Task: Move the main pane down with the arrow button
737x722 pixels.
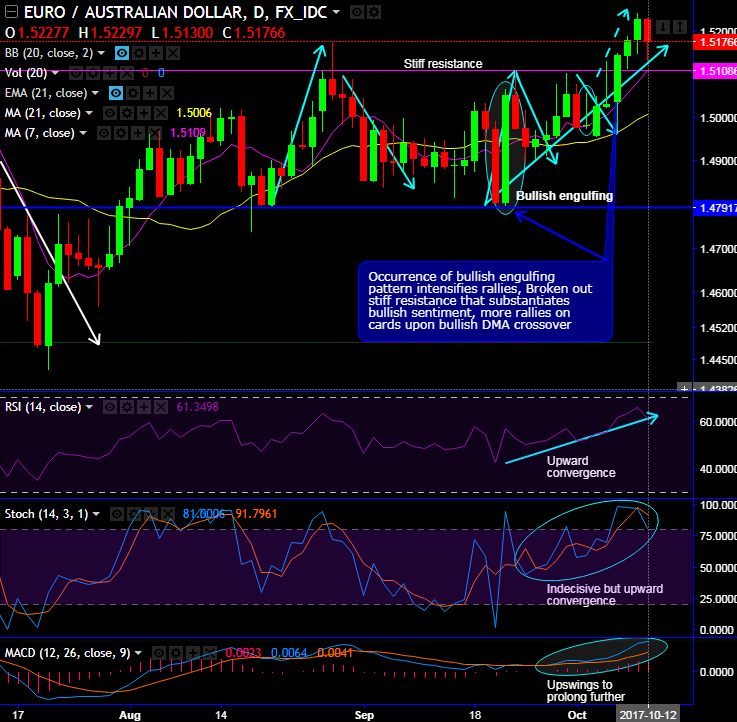Action: coord(663,27)
